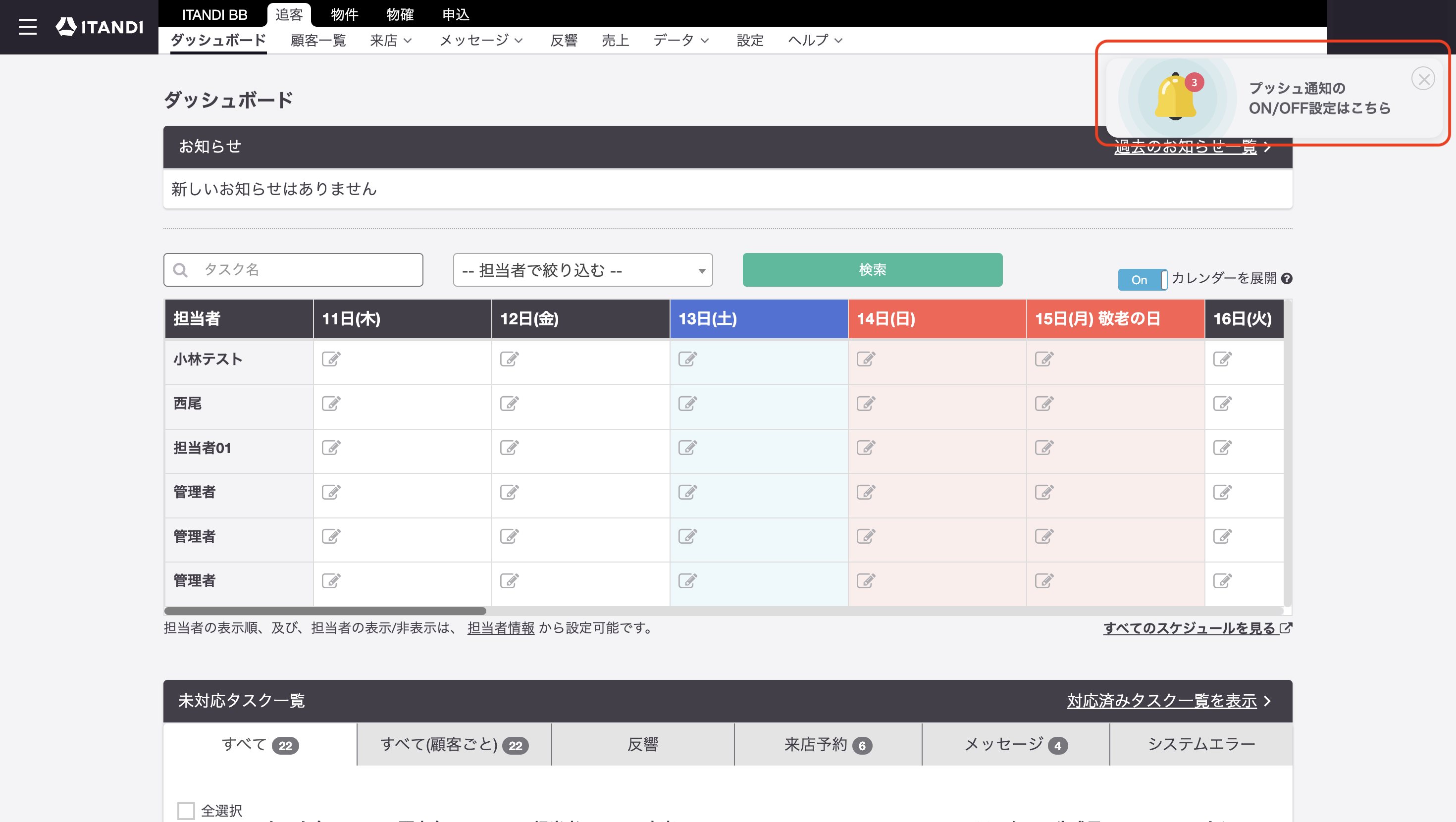Select the メッセージ 4 task tab
This screenshot has width=1456, height=822.
[1016, 745]
